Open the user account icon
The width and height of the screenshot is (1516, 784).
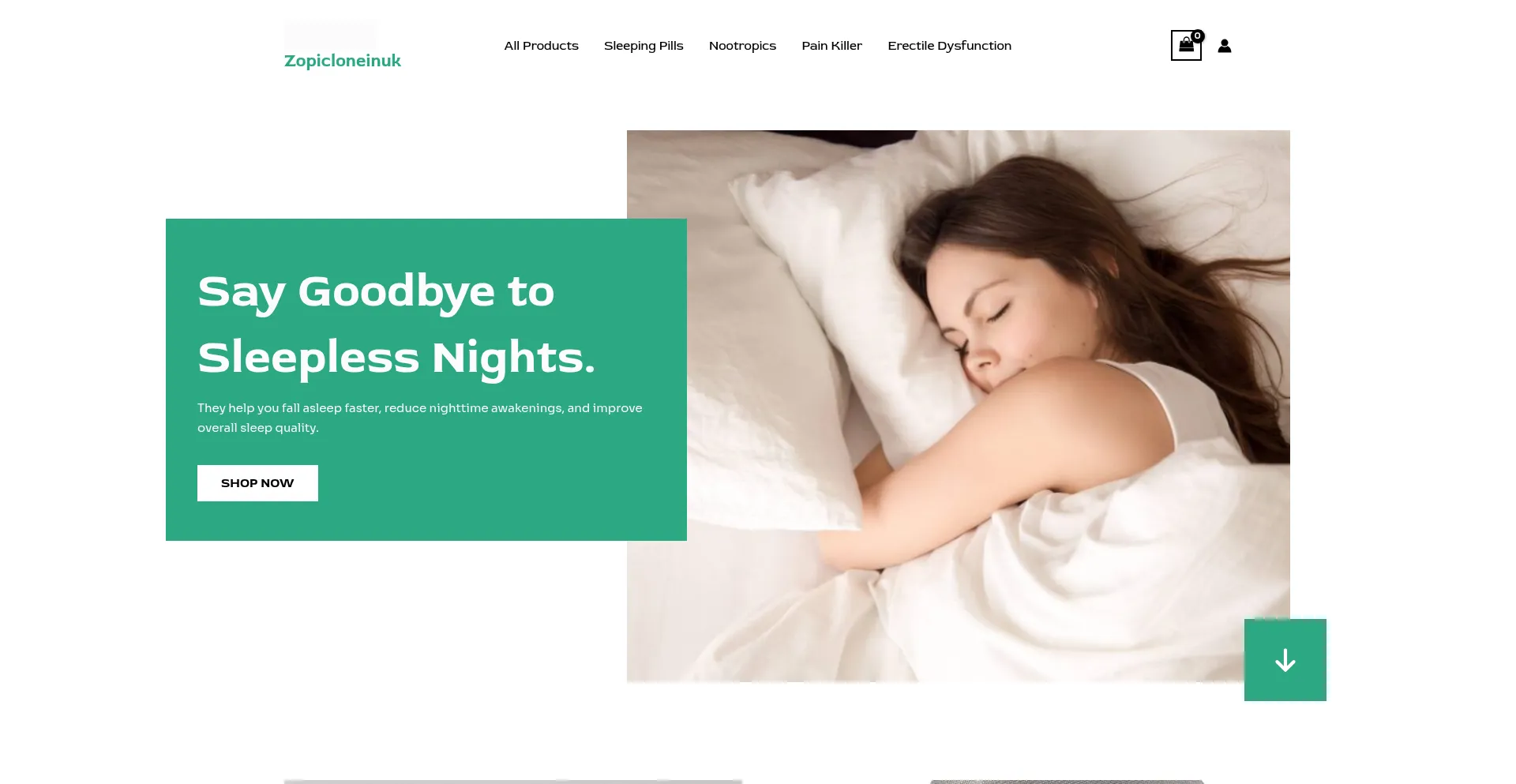(1225, 46)
